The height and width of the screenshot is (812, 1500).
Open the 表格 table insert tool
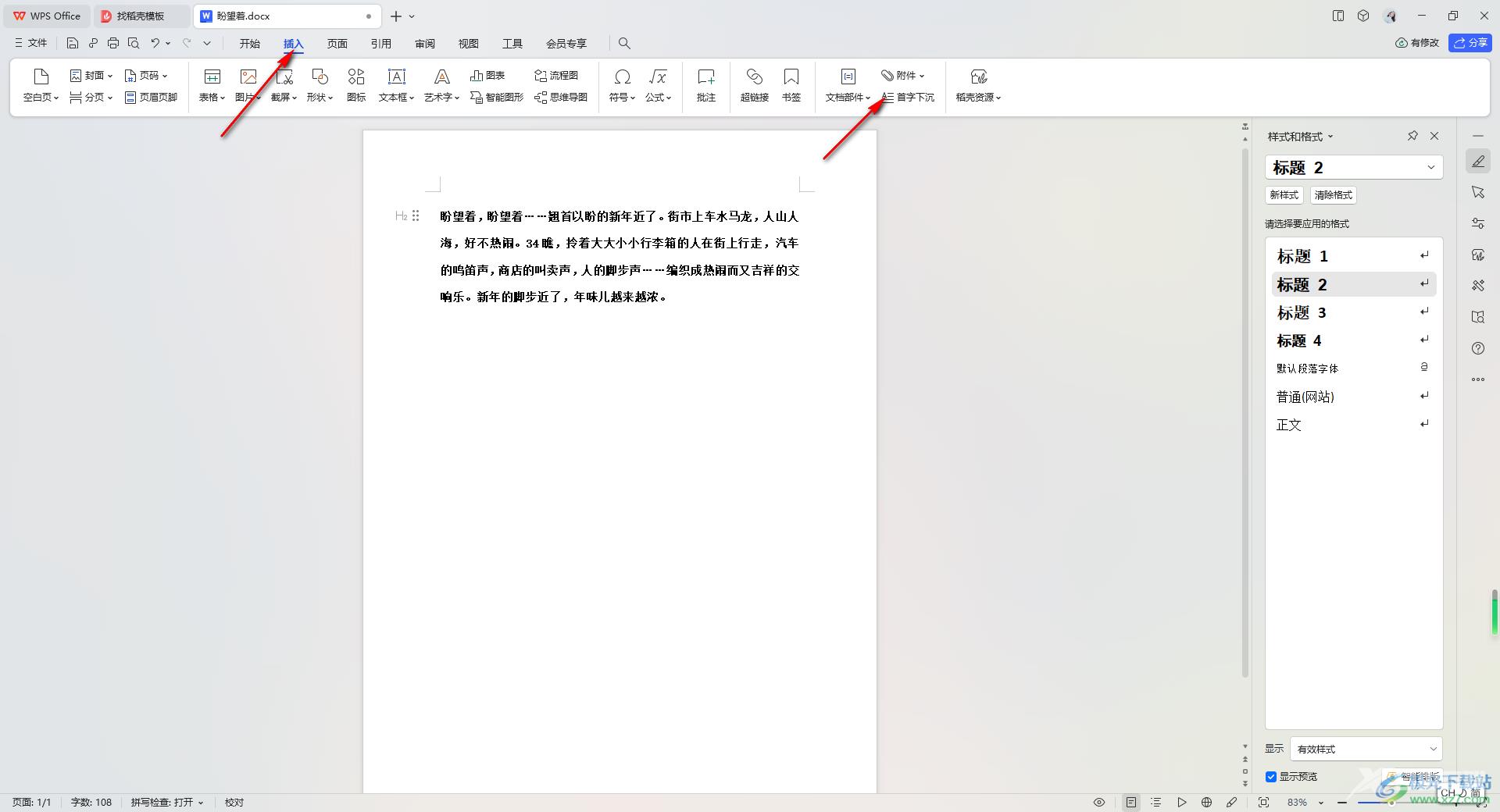point(212,86)
